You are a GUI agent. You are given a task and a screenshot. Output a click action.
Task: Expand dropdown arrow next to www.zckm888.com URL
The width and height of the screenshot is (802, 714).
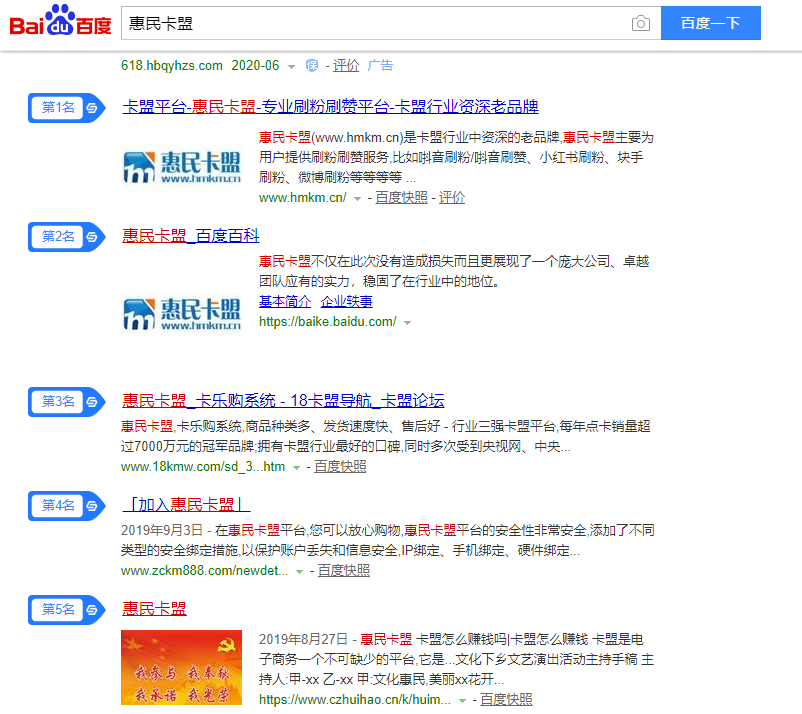click(300, 571)
